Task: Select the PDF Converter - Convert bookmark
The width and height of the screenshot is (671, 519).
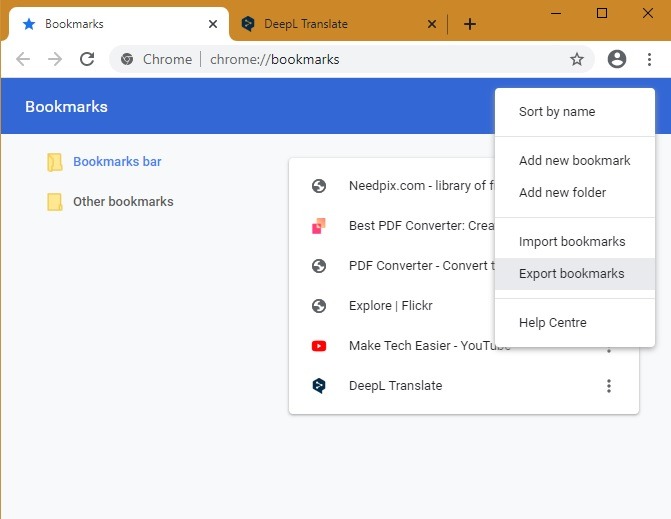Action: click(392, 266)
